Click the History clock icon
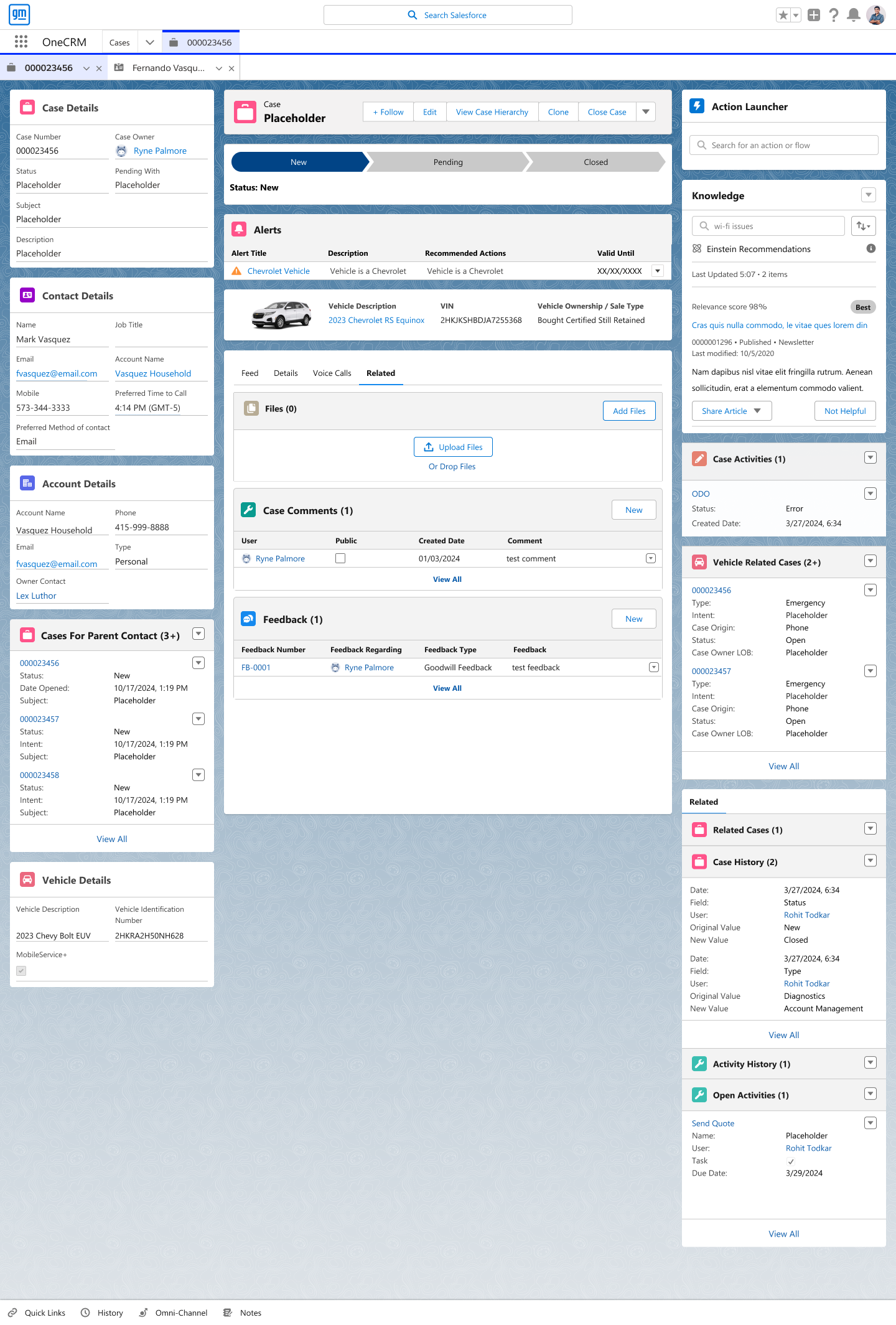 [85, 1313]
